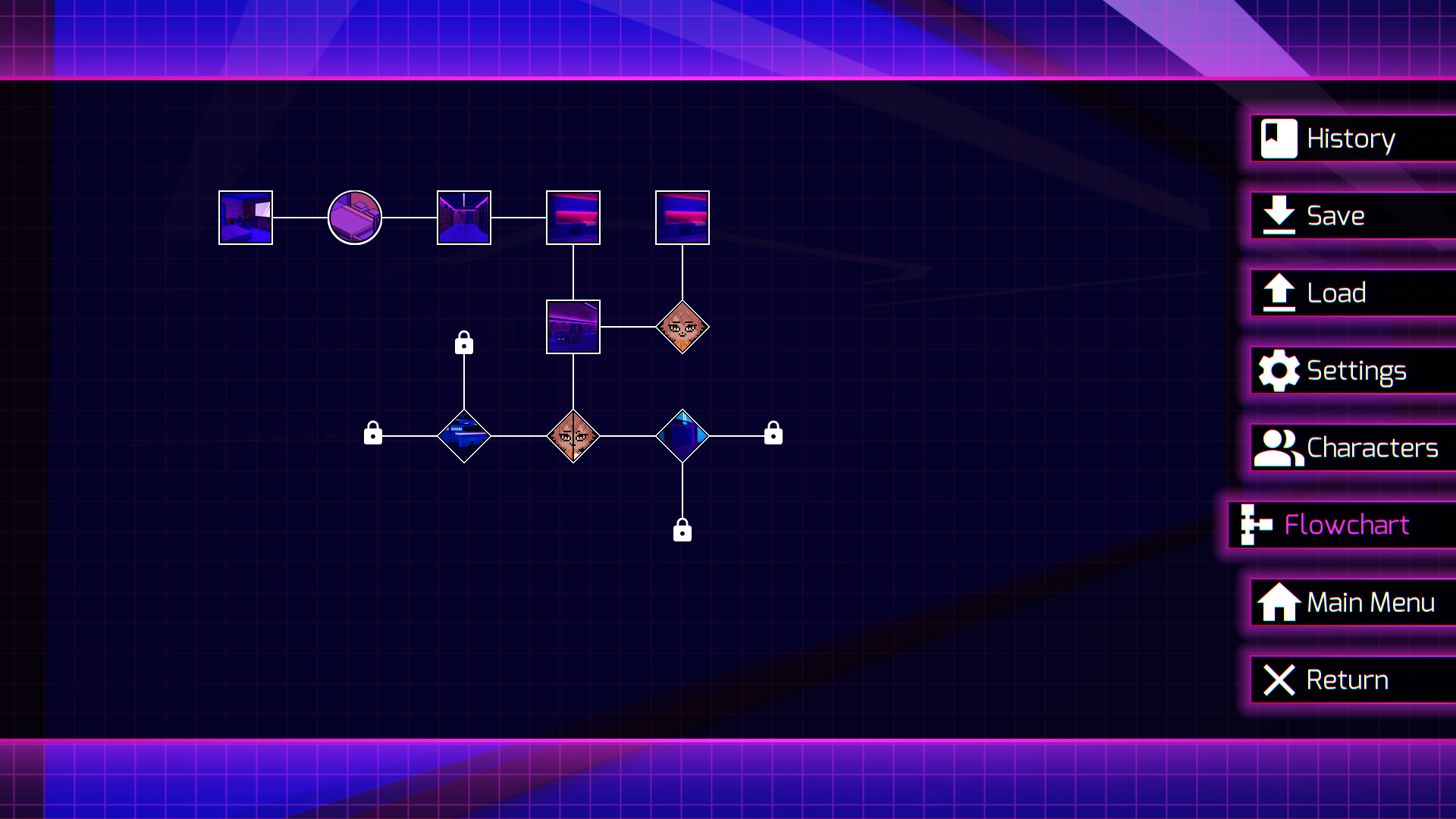
Task: Select the round purple bed node
Action: coord(355,218)
